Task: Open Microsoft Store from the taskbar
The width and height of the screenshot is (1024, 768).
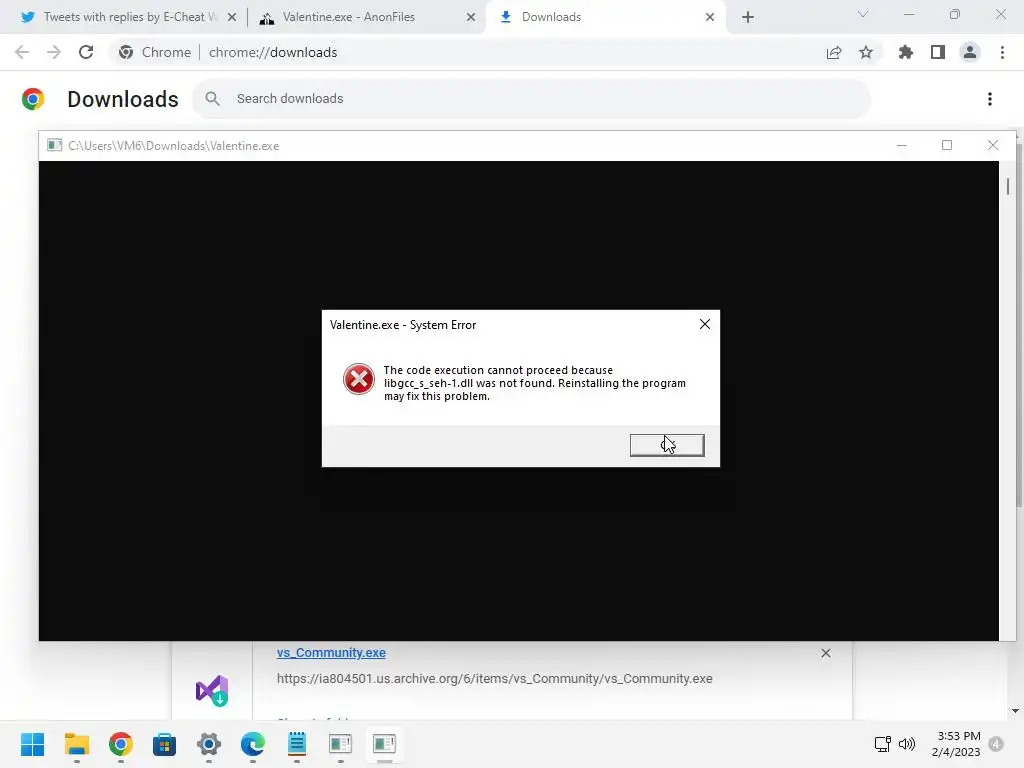Action: [x=165, y=744]
